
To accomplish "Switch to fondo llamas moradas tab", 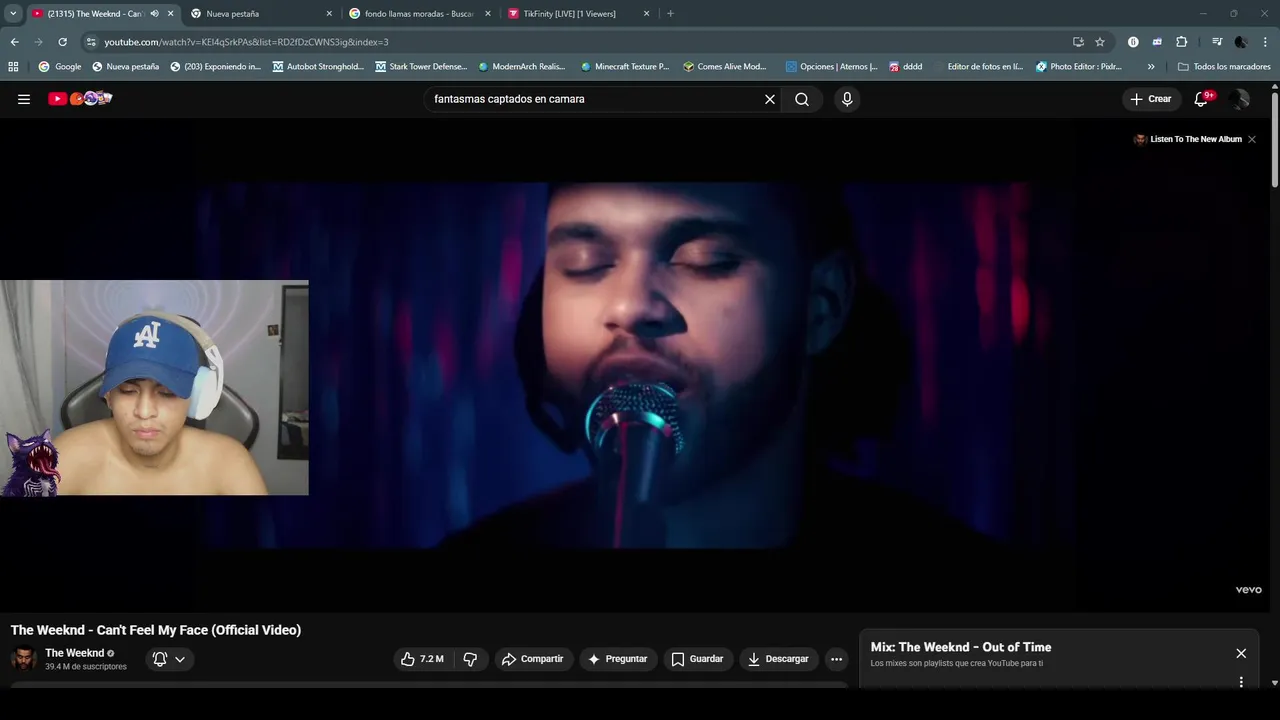I will 418,14.
